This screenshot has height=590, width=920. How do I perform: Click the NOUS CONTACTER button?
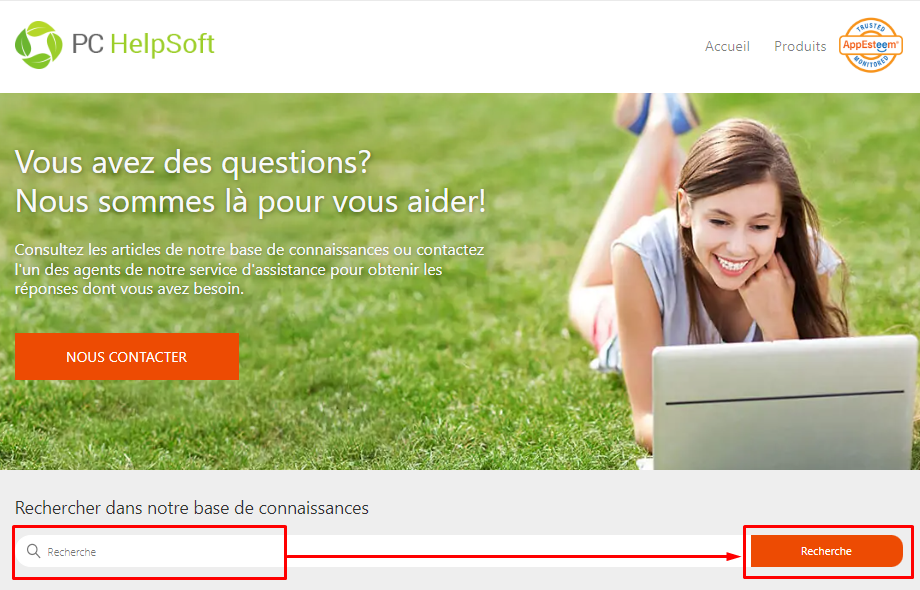point(127,357)
